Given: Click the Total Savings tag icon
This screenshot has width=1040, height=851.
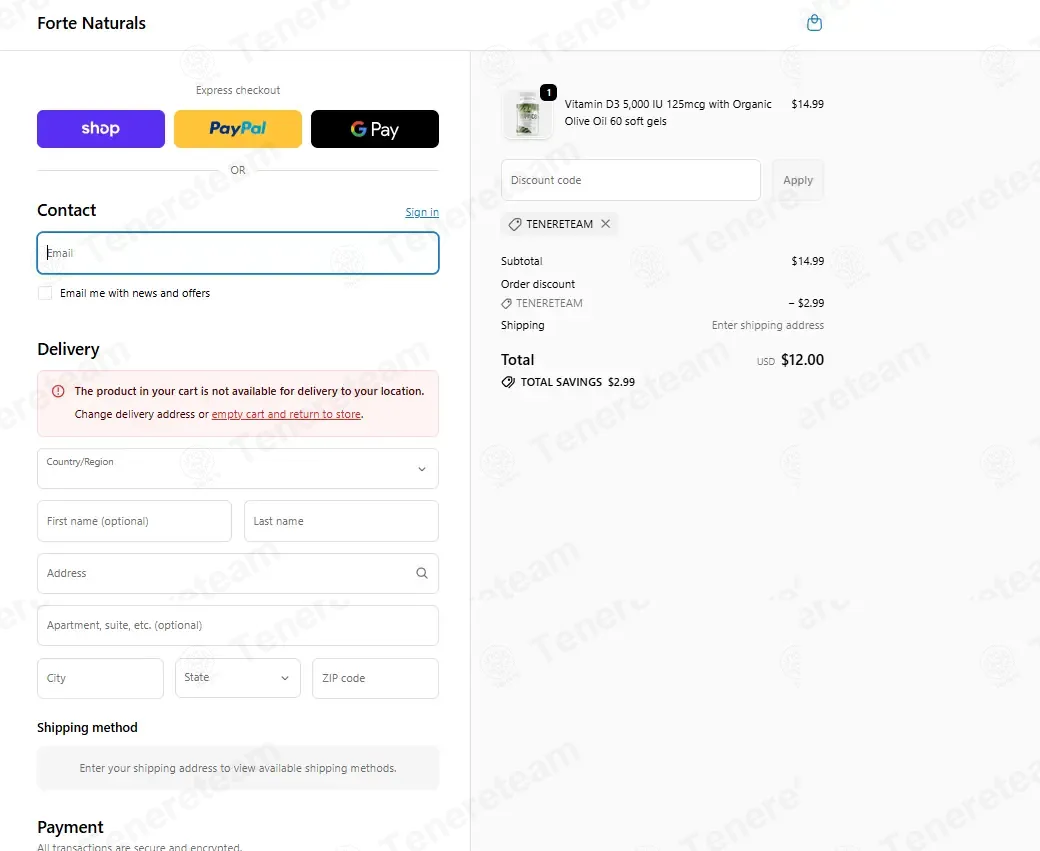Looking at the screenshot, I should click(x=508, y=382).
